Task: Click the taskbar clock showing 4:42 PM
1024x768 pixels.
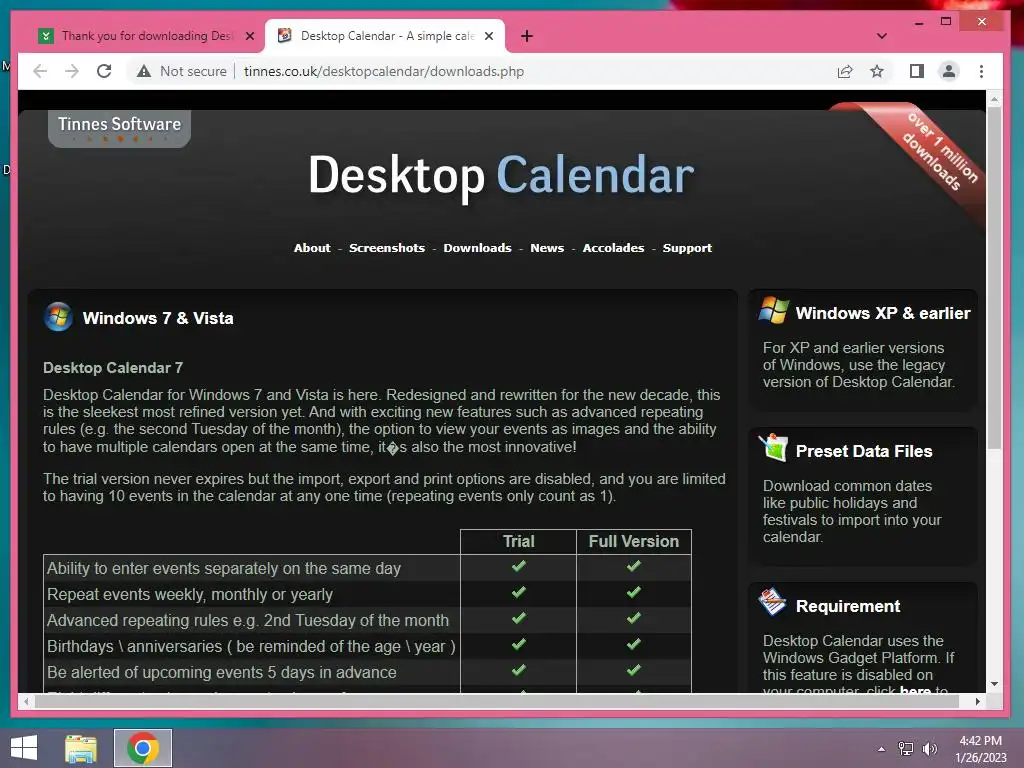Action: tap(981, 749)
